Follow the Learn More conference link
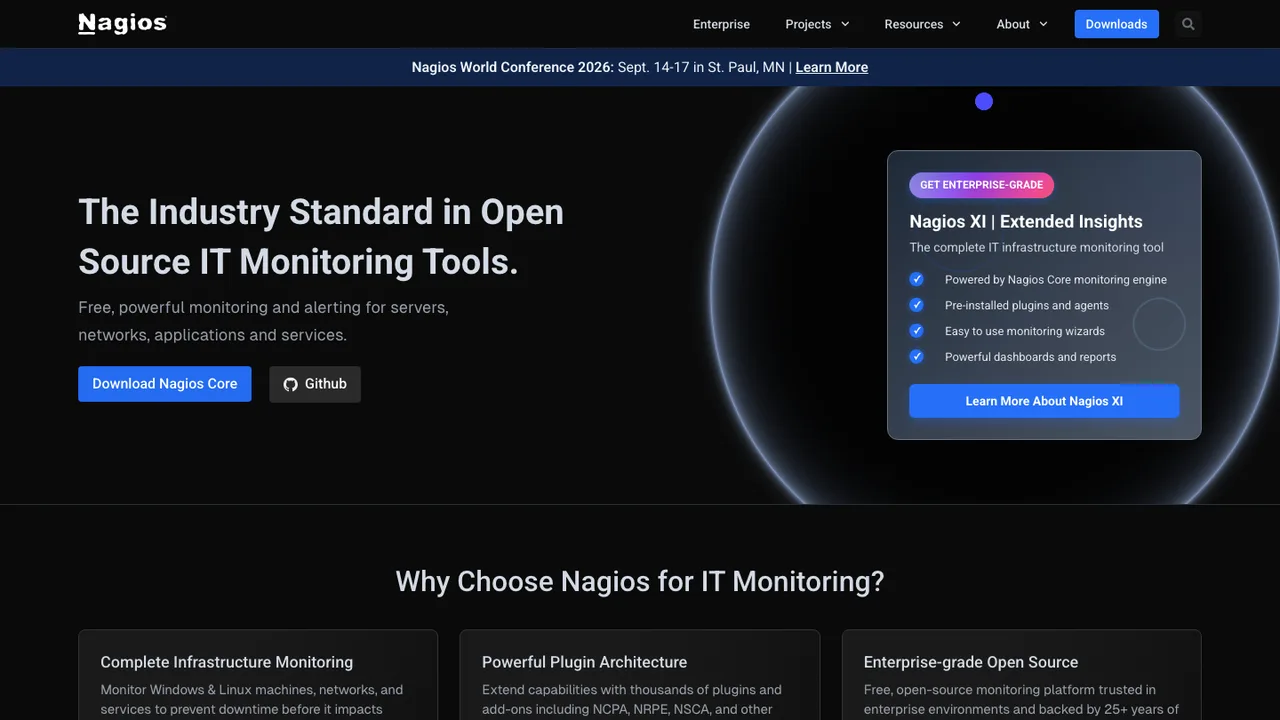1280x720 pixels. point(831,67)
